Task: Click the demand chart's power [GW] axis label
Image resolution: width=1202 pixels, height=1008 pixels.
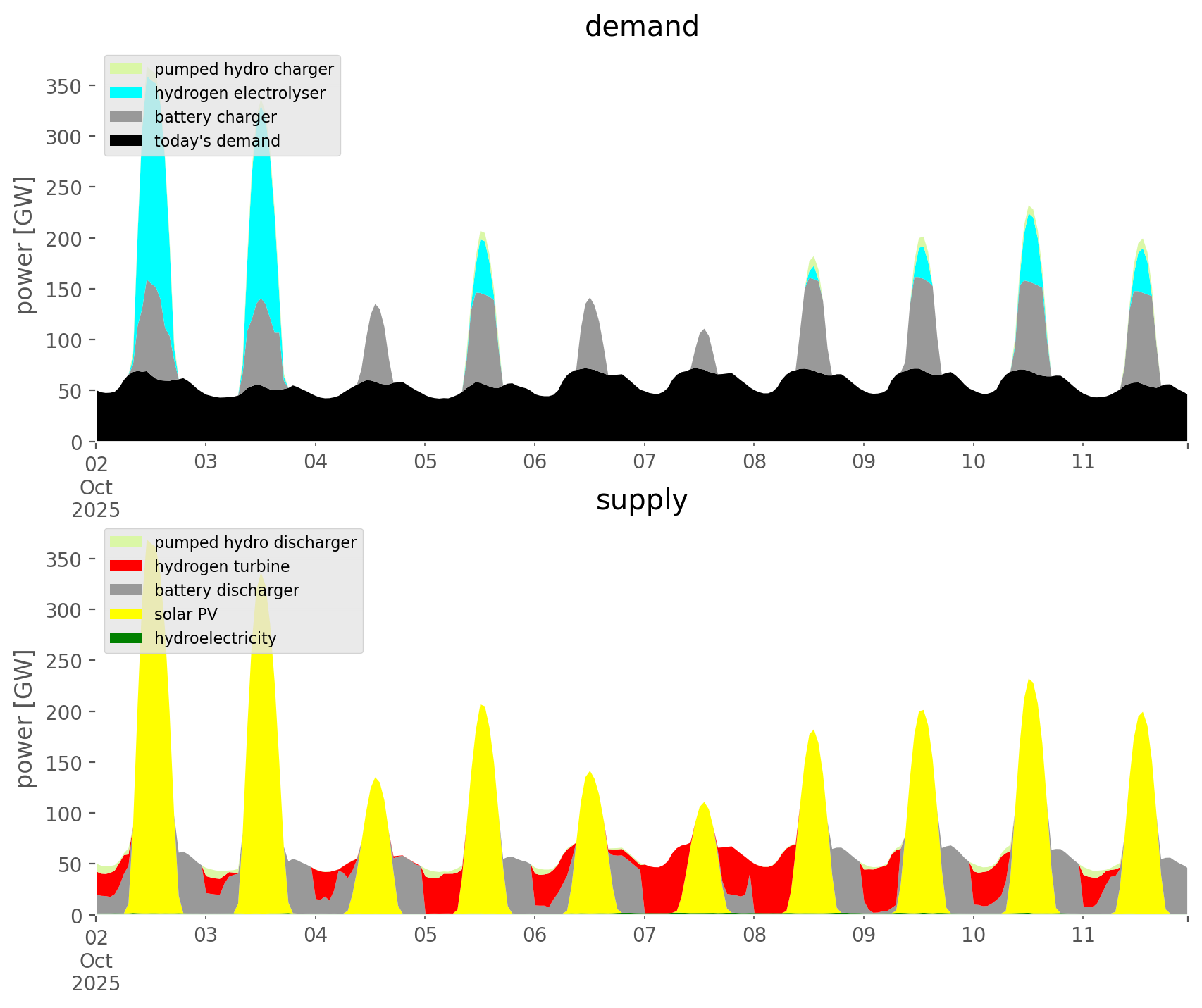Action: click(x=25, y=245)
